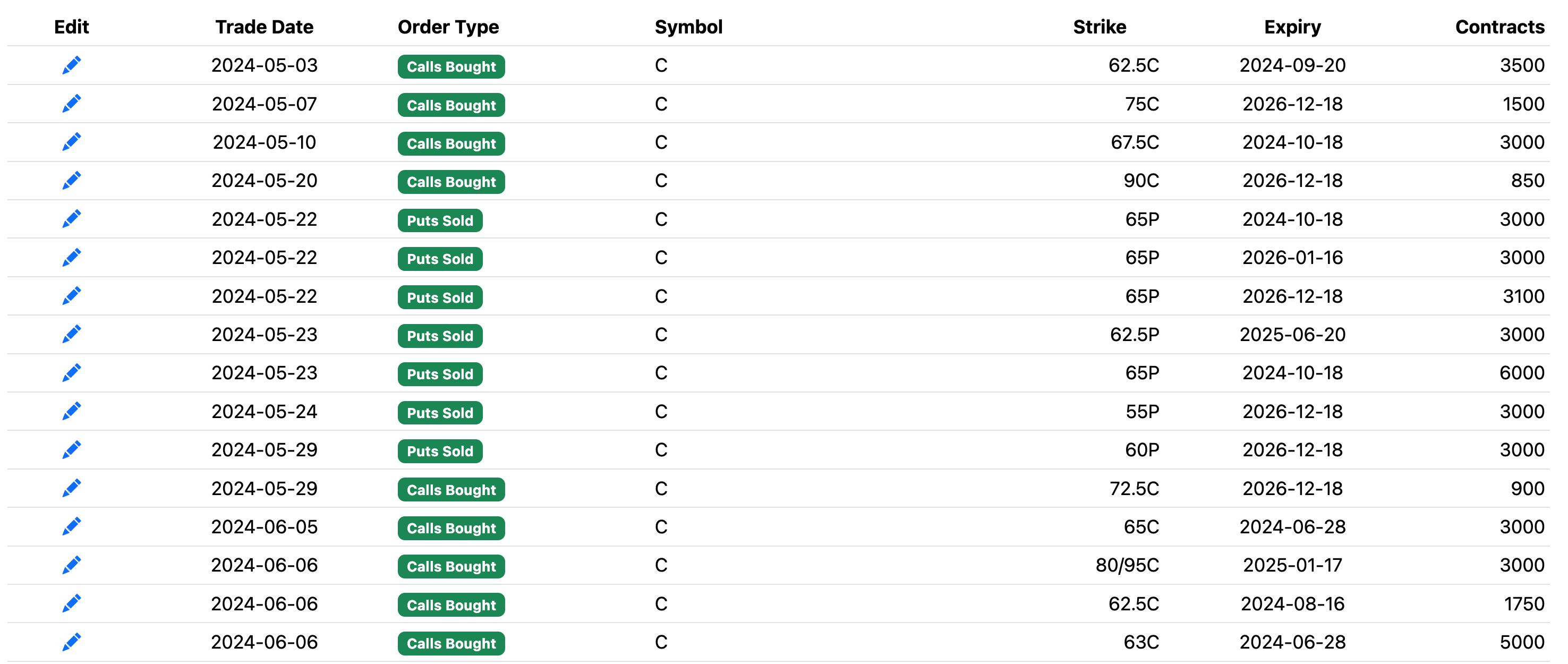Edit the 67.5C 2024-10-18 trade row
This screenshot has height=664, width=1568.
pyautogui.click(x=71, y=142)
